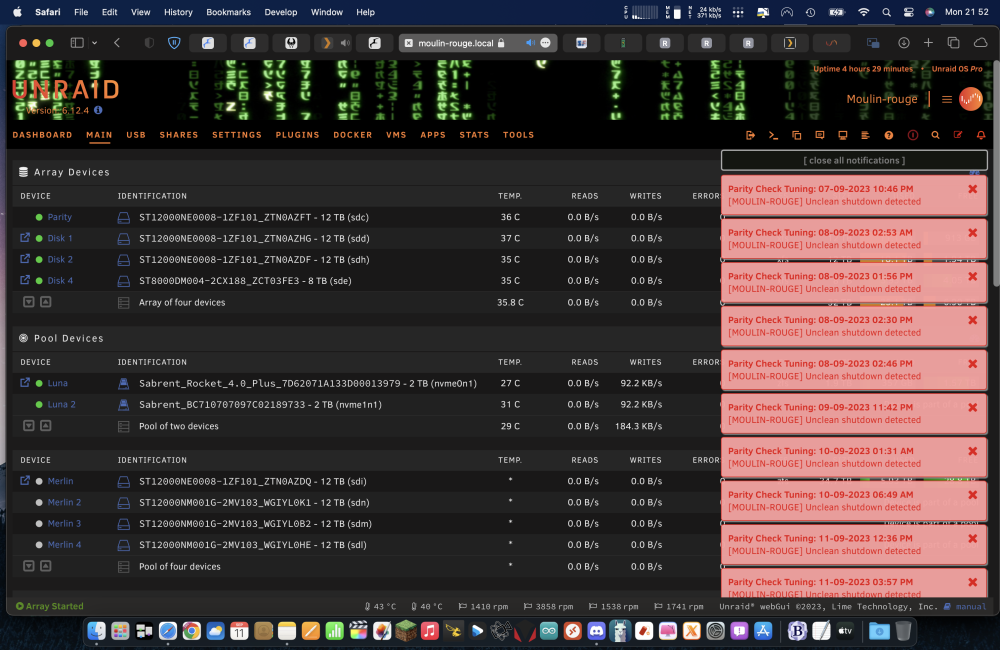Browse the Merlin pool via link icon

[25, 481]
